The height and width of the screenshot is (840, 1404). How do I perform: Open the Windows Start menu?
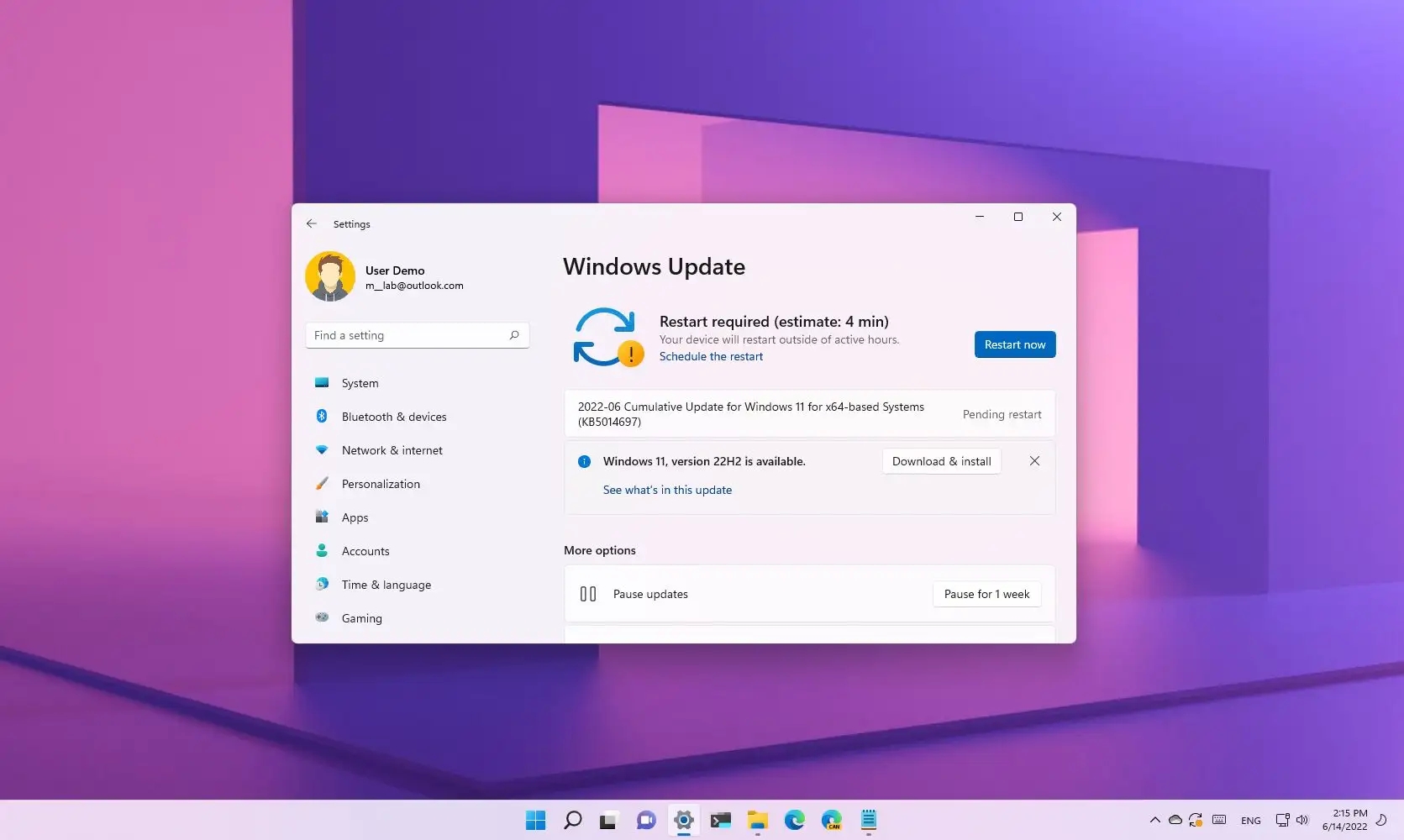click(x=535, y=820)
